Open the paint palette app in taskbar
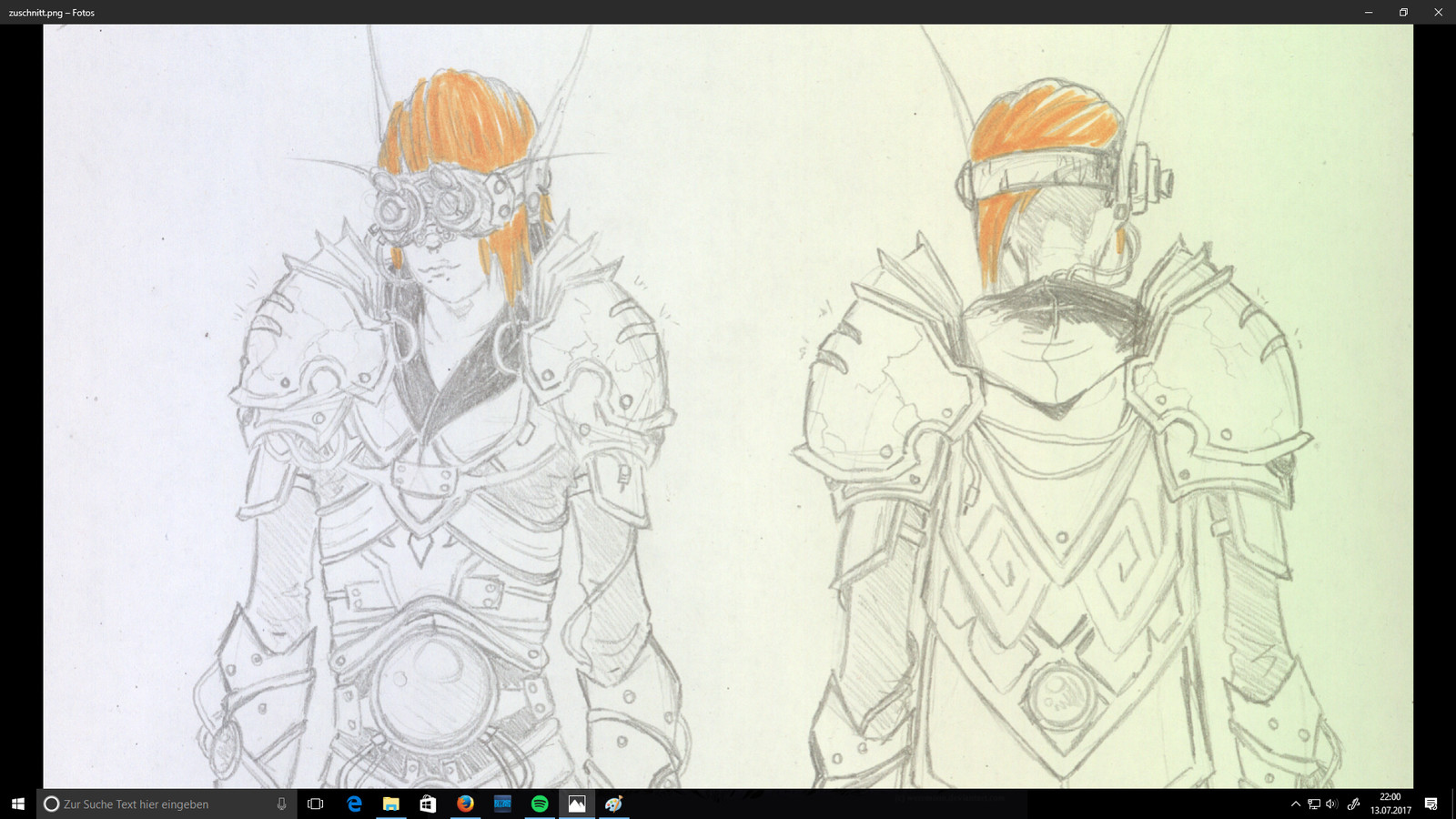The image size is (1456, 819). 614,804
